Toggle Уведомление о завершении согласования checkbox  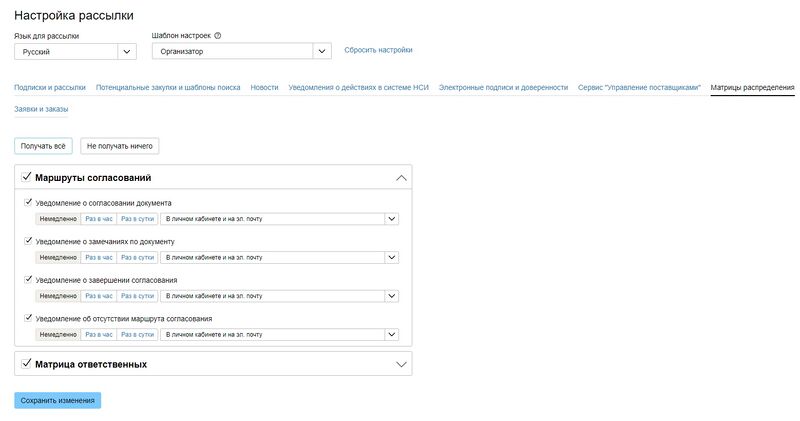click(x=29, y=280)
